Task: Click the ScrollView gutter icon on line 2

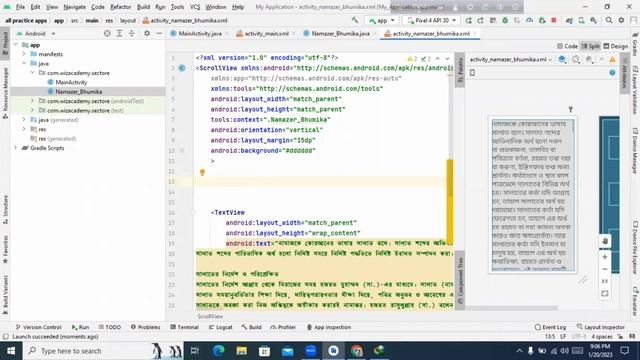Action: tap(182, 68)
